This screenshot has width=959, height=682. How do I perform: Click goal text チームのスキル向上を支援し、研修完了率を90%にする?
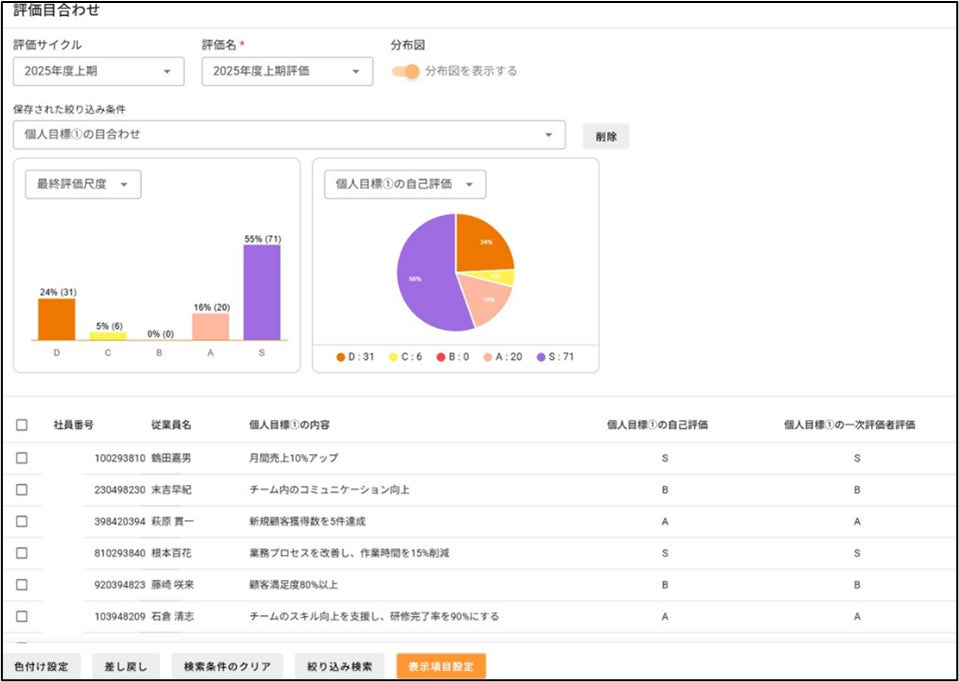click(x=374, y=617)
